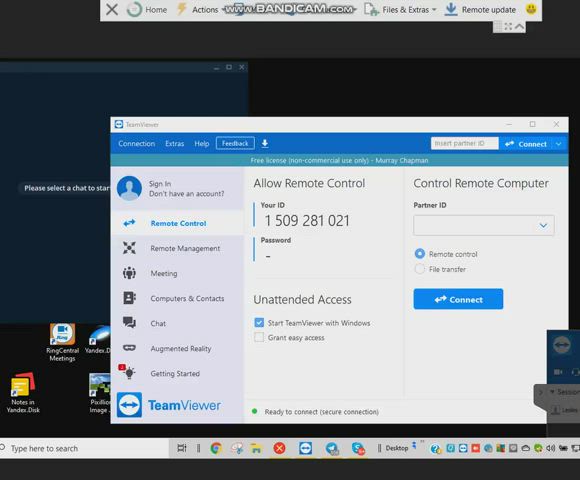
Task: Click the Chat bubbles icon
Action: pos(129,323)
